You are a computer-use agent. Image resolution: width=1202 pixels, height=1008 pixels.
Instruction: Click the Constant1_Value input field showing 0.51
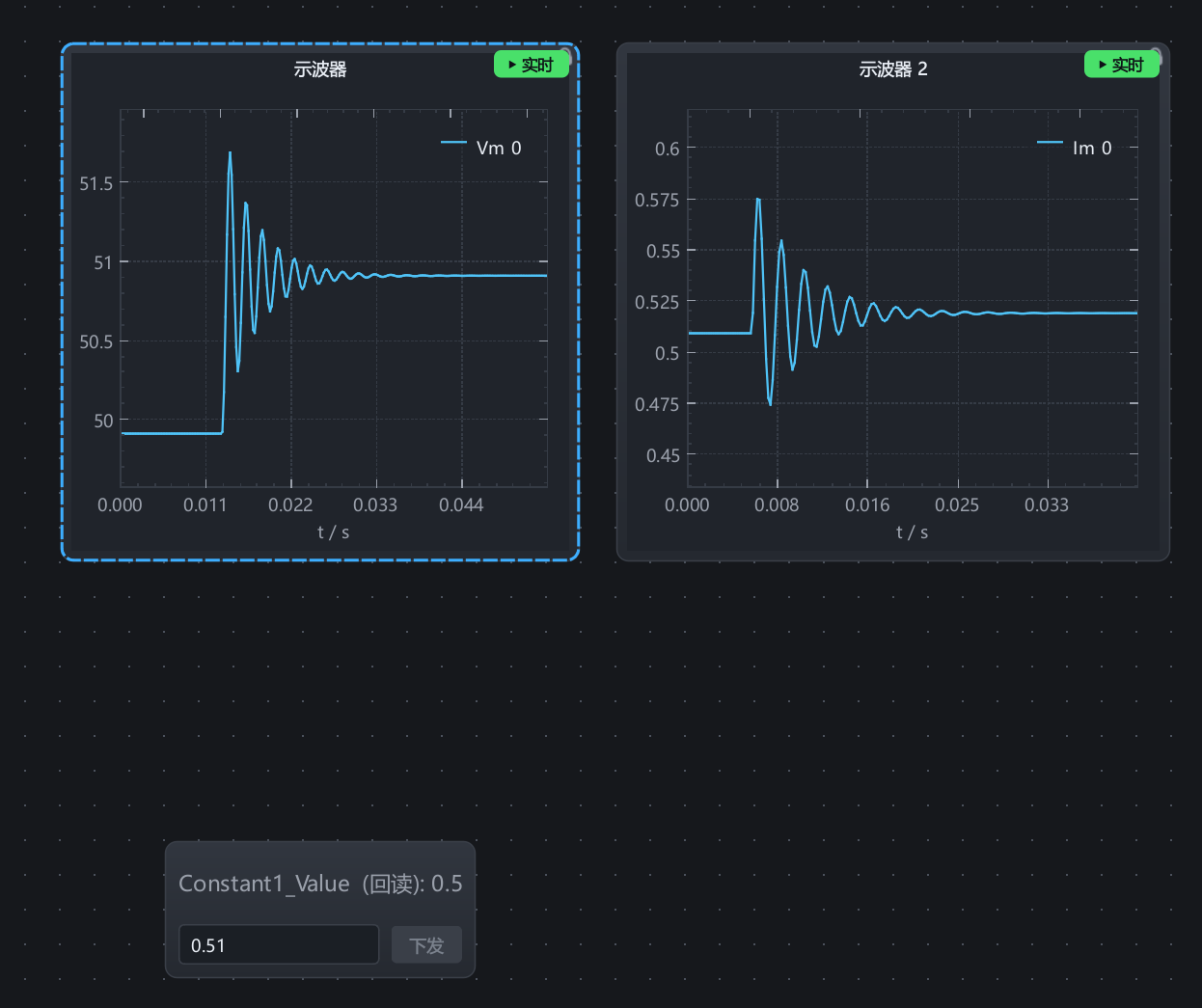point(279,944)
